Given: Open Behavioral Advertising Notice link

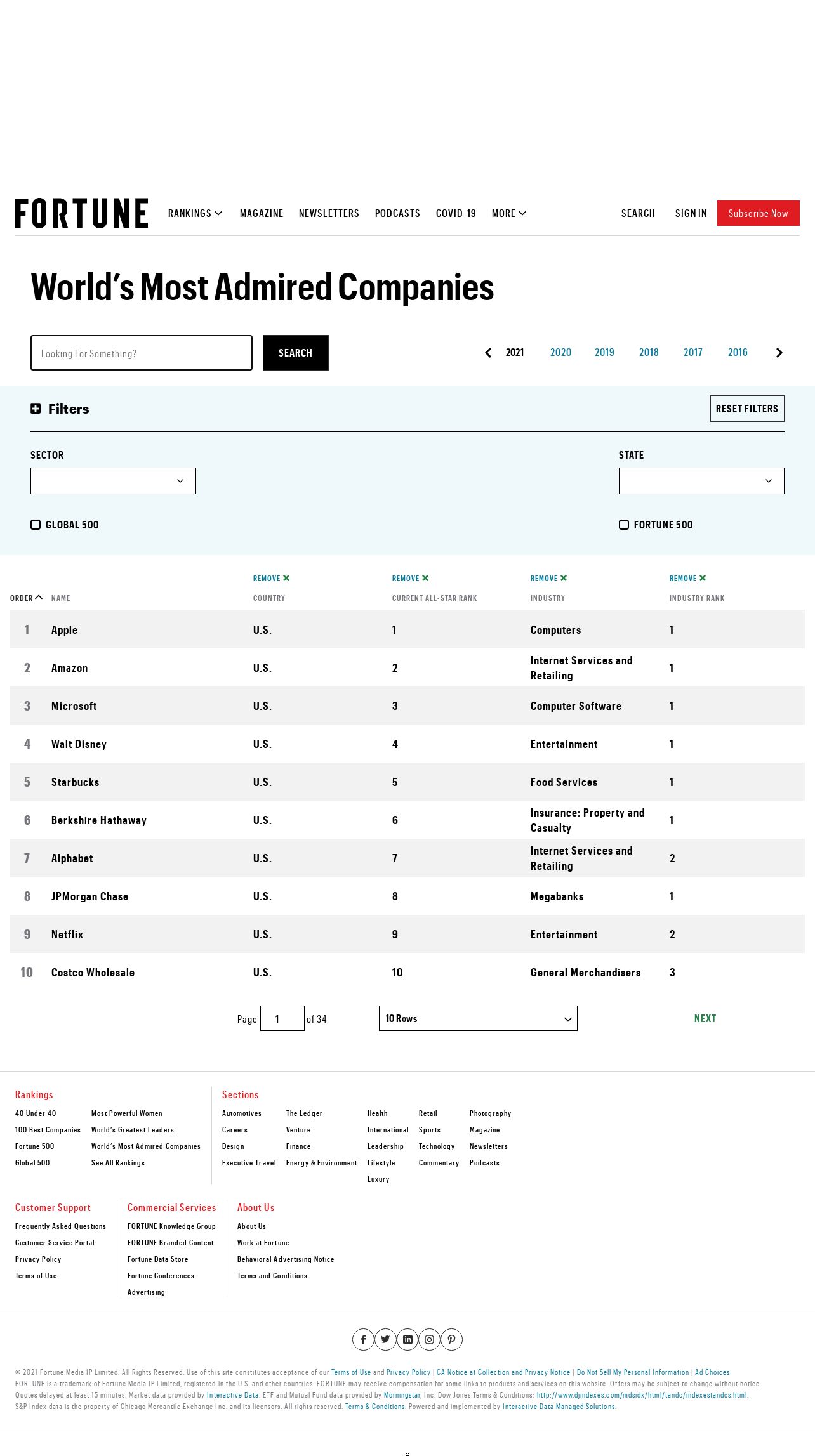Looking at the screenshot, I should tap(286, 1259).
